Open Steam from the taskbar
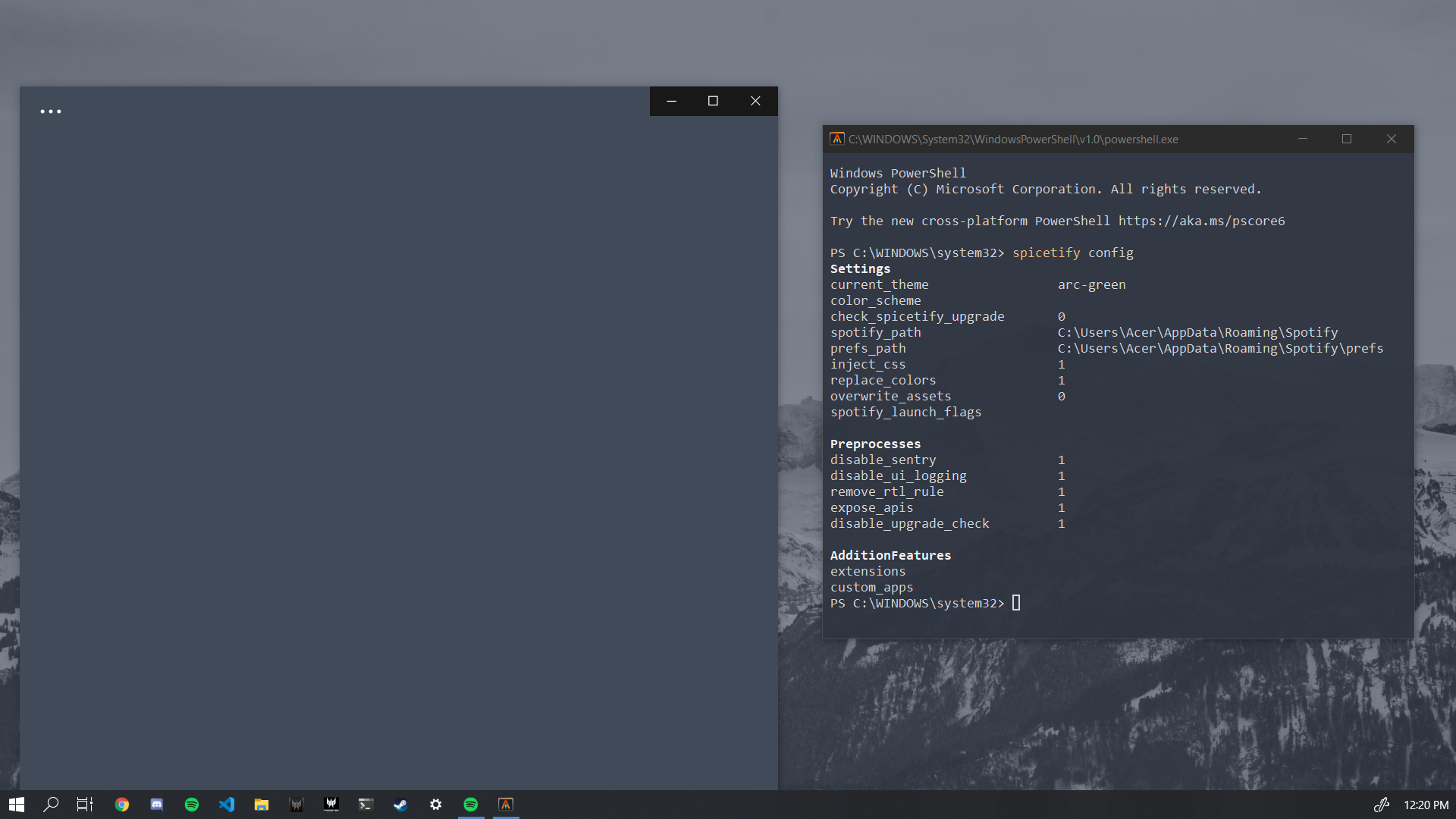The height and width of the screenshot is (819, 1456). [401, 804]
